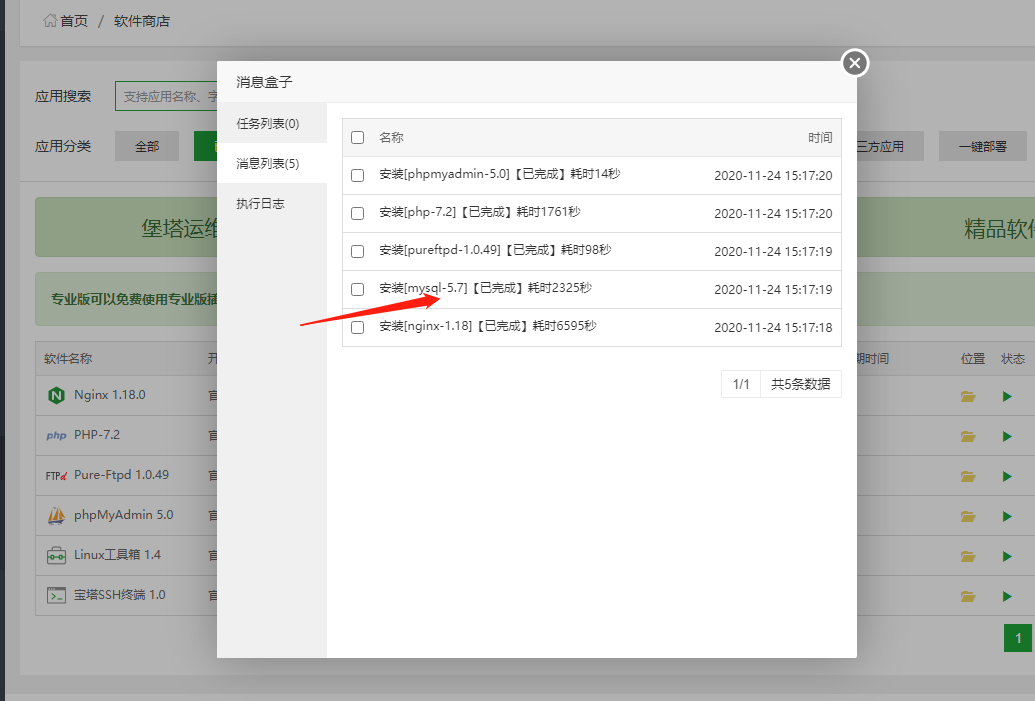
Task: Tick the select-all checkbox in the message header
Action: click(357, 137)
